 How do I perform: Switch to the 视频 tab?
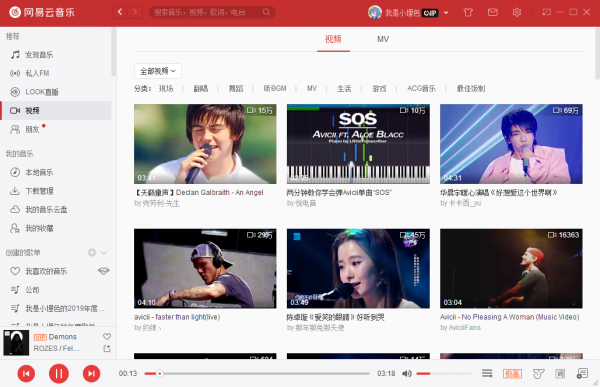(x=333, y=39)
